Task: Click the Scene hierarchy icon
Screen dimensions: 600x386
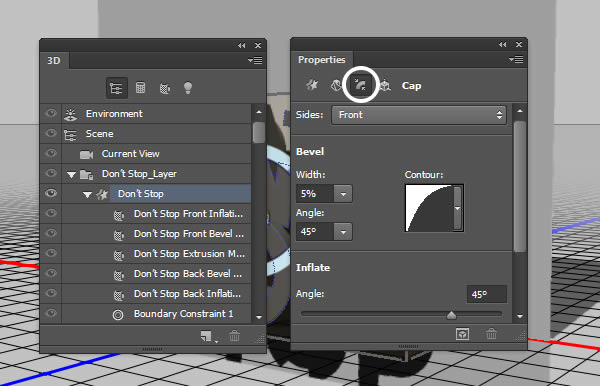Action: 70,135
